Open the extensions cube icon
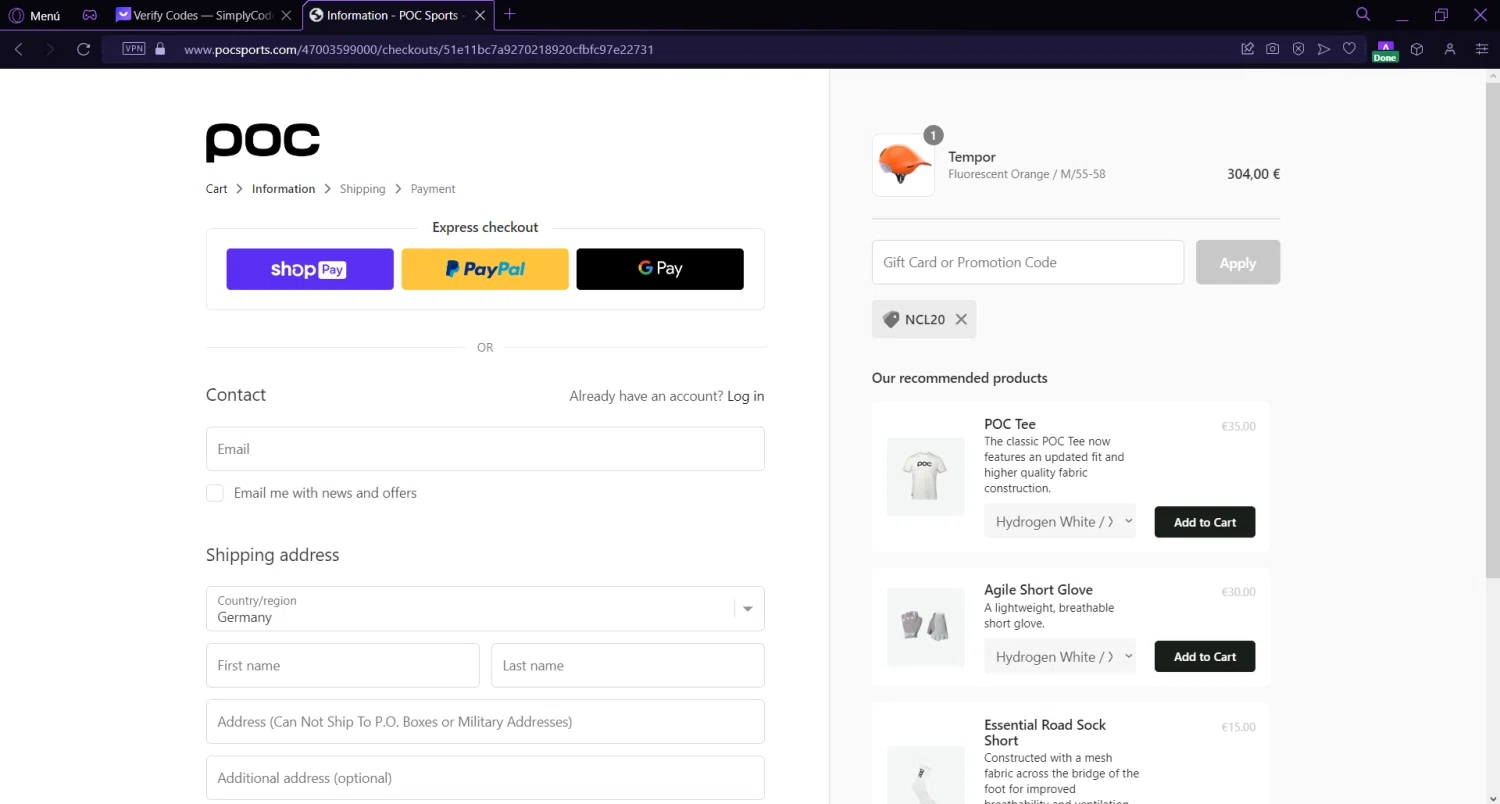The width and height of the screenshot is (1500, 804). [1417, 49]
